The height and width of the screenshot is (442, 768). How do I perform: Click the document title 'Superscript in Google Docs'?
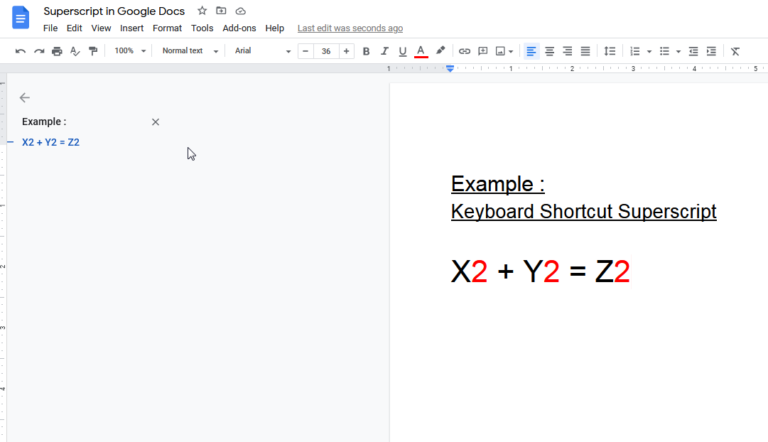[114, 11]
